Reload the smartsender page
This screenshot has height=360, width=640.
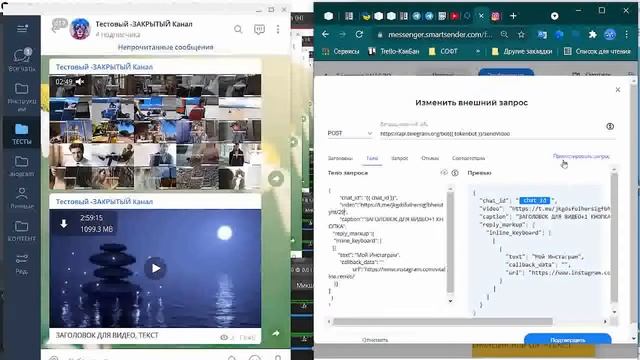point(359,35)
